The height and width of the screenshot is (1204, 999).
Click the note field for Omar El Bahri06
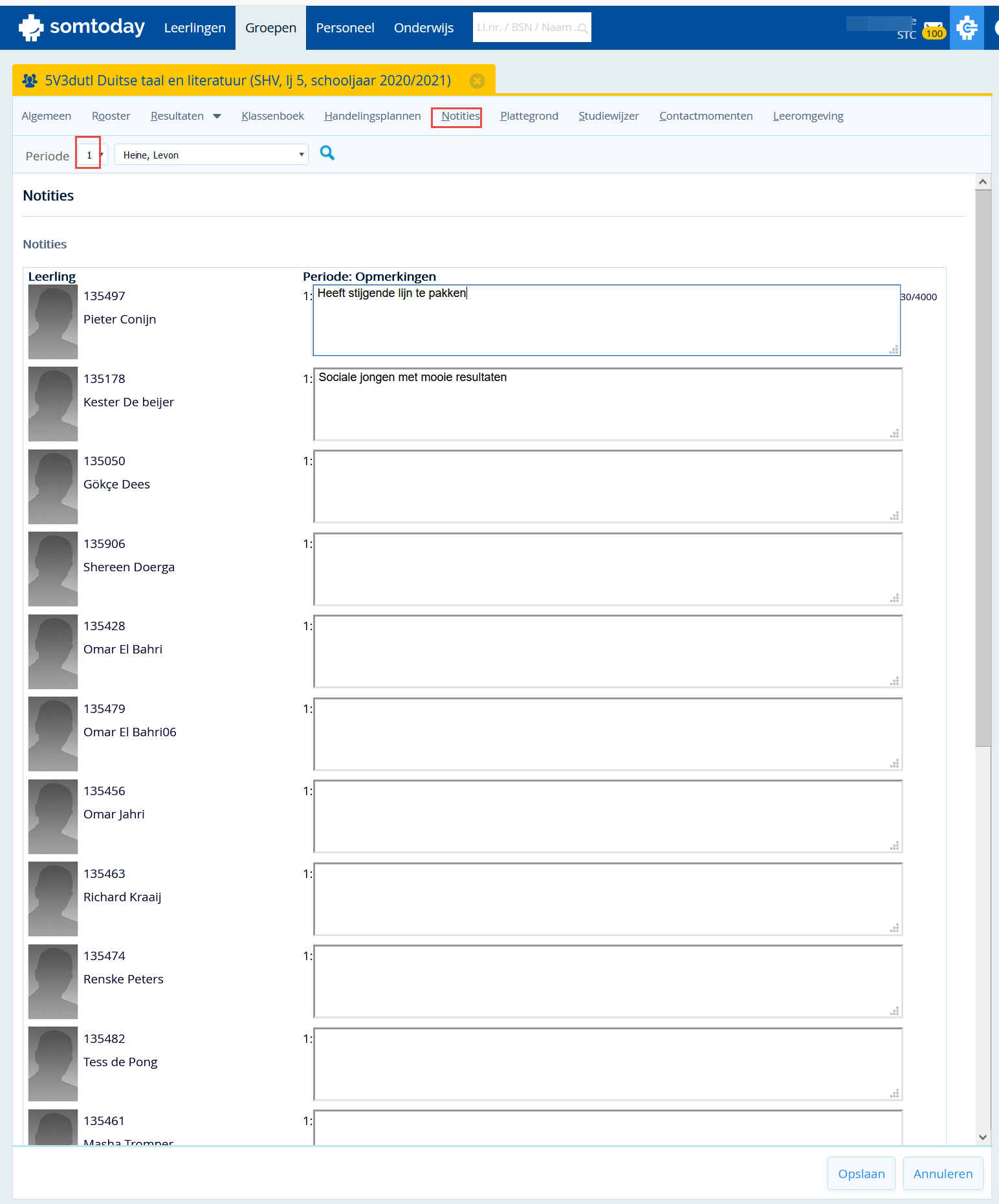coord(608,734)
